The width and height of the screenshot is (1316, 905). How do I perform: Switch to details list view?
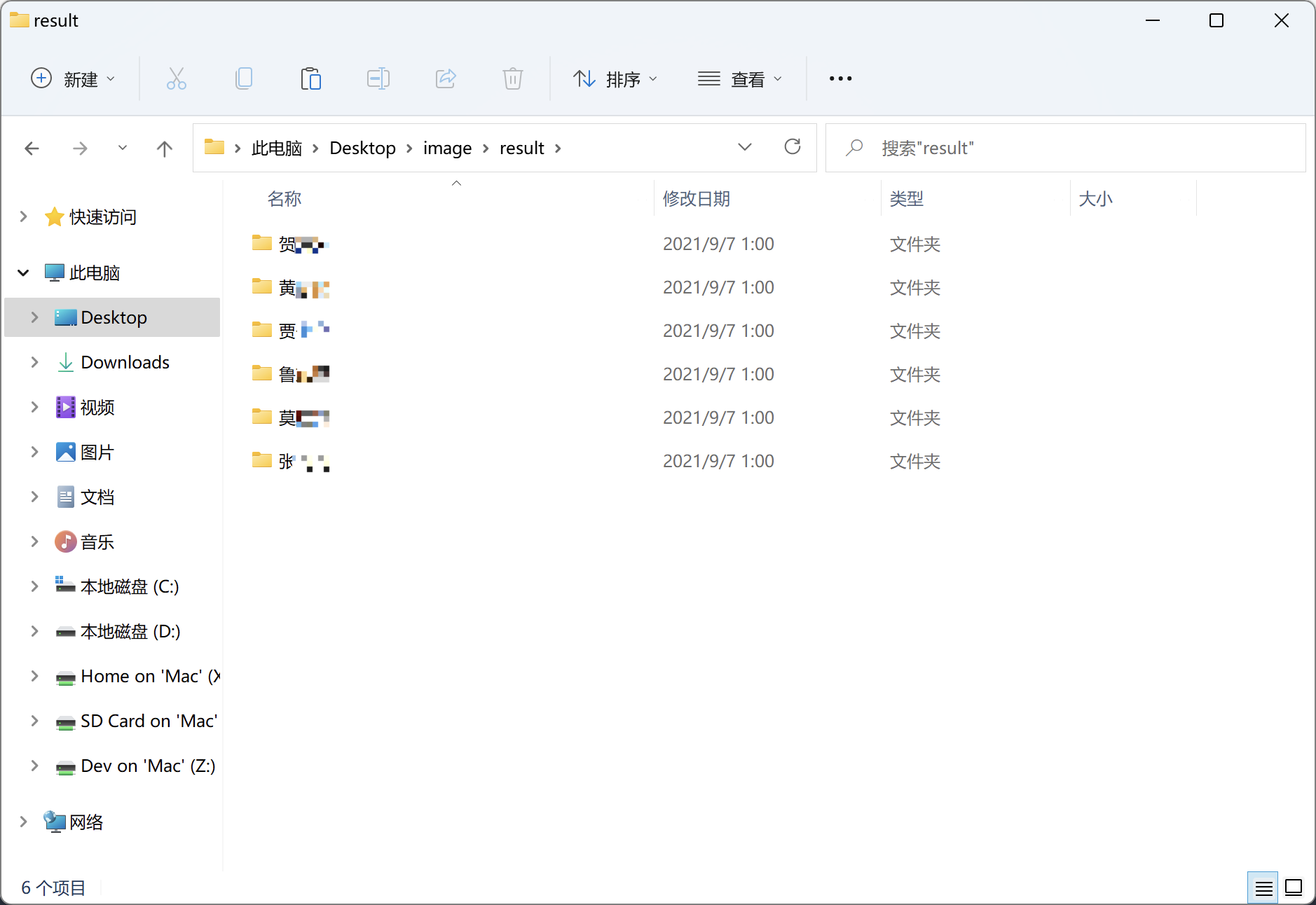1263,888
